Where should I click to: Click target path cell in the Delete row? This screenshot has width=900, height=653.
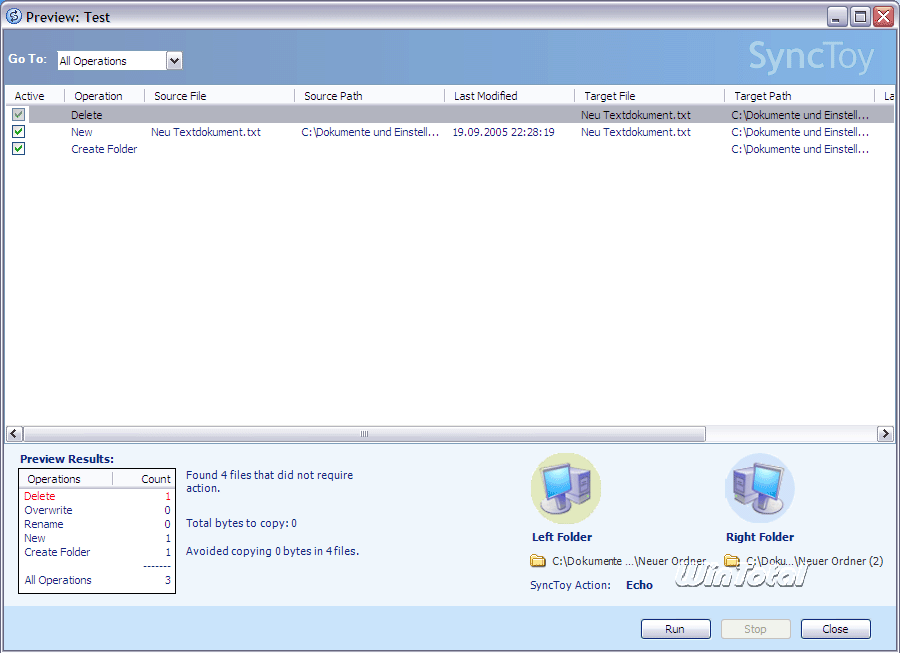[800, 115]
